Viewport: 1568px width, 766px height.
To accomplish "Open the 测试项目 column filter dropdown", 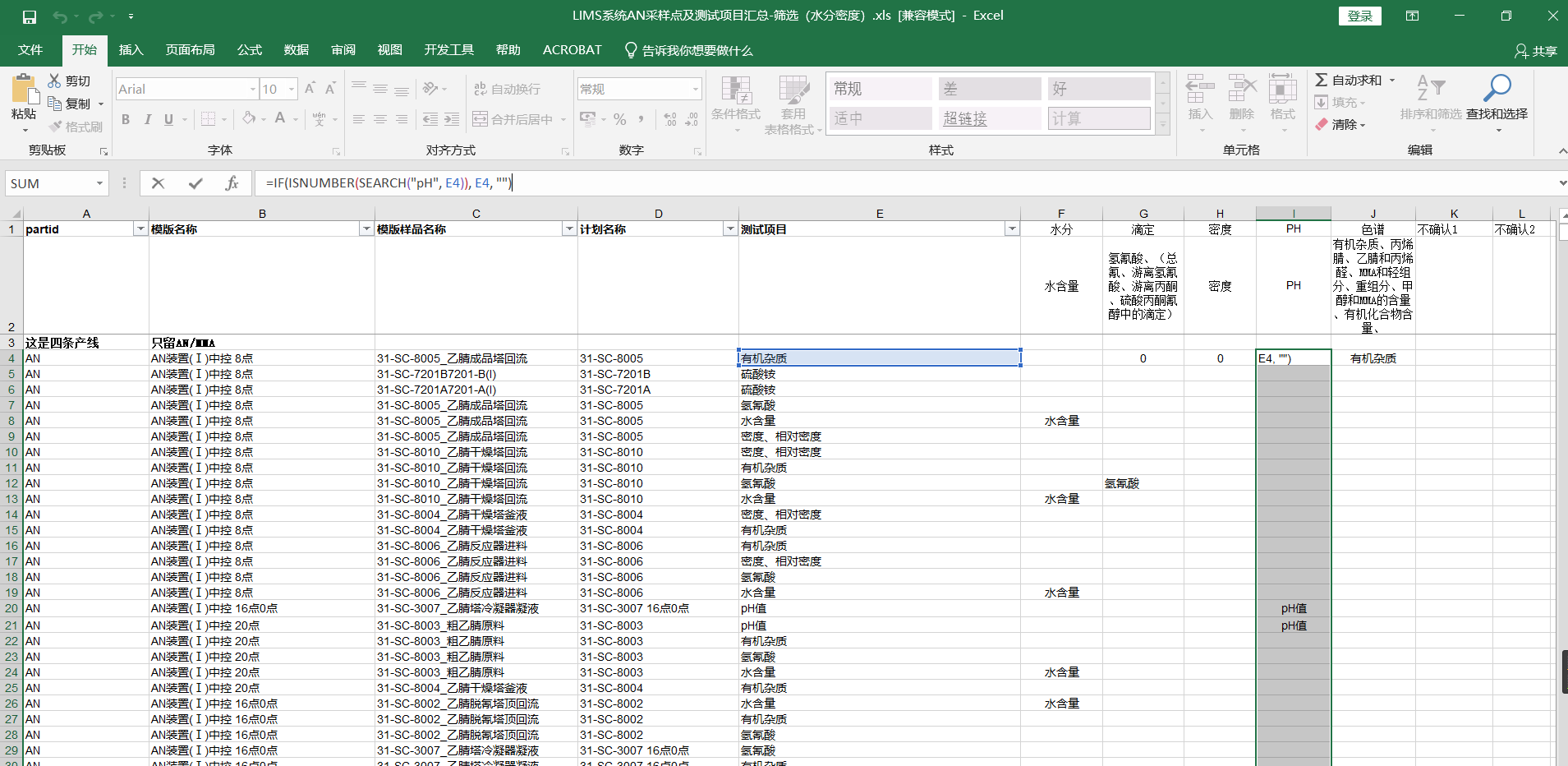I will (x=1012, y=229).
